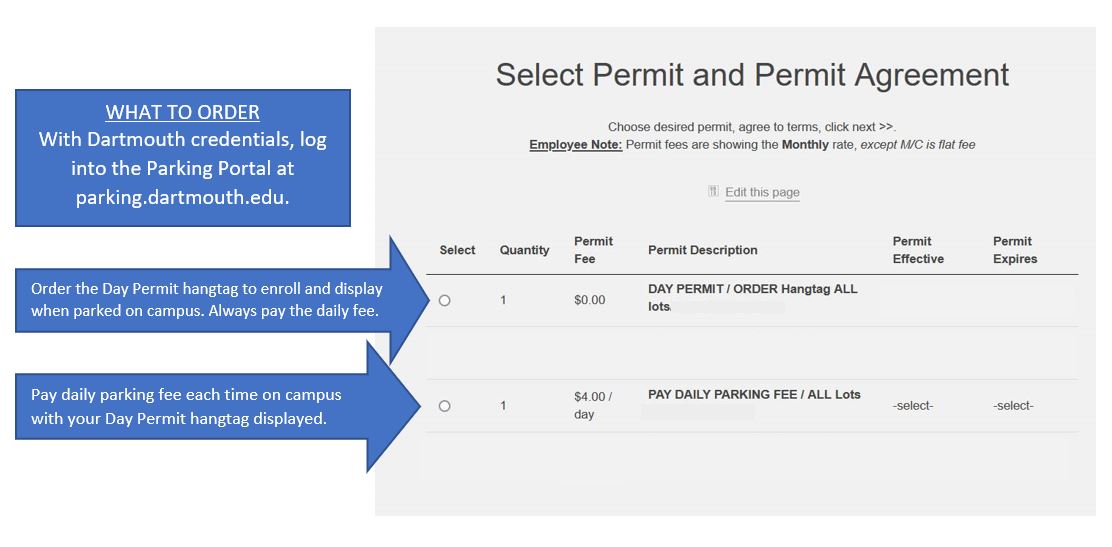
Task: Click the "Select Permit and Permit Agreement" title
Action: [752, 75]
